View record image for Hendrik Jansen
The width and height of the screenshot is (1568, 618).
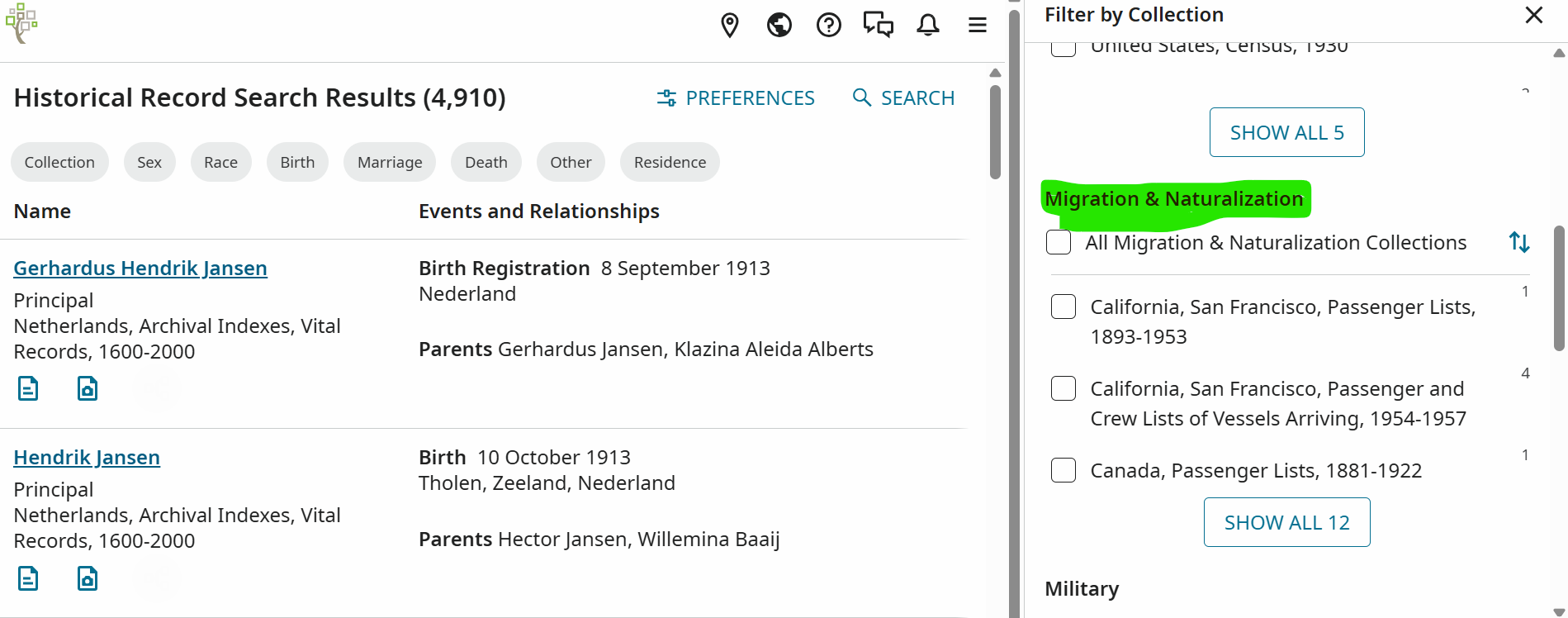point(88,578)
